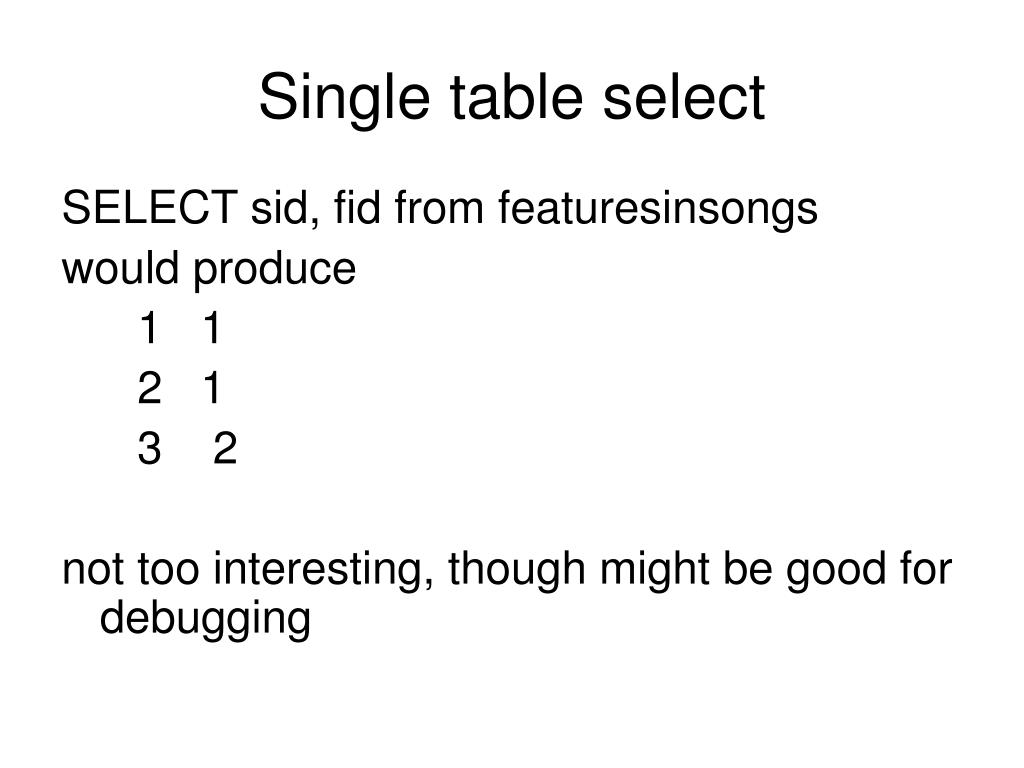Click the word 'interesting,' in the note
The image size is (1024, 768).
[324, 569]
